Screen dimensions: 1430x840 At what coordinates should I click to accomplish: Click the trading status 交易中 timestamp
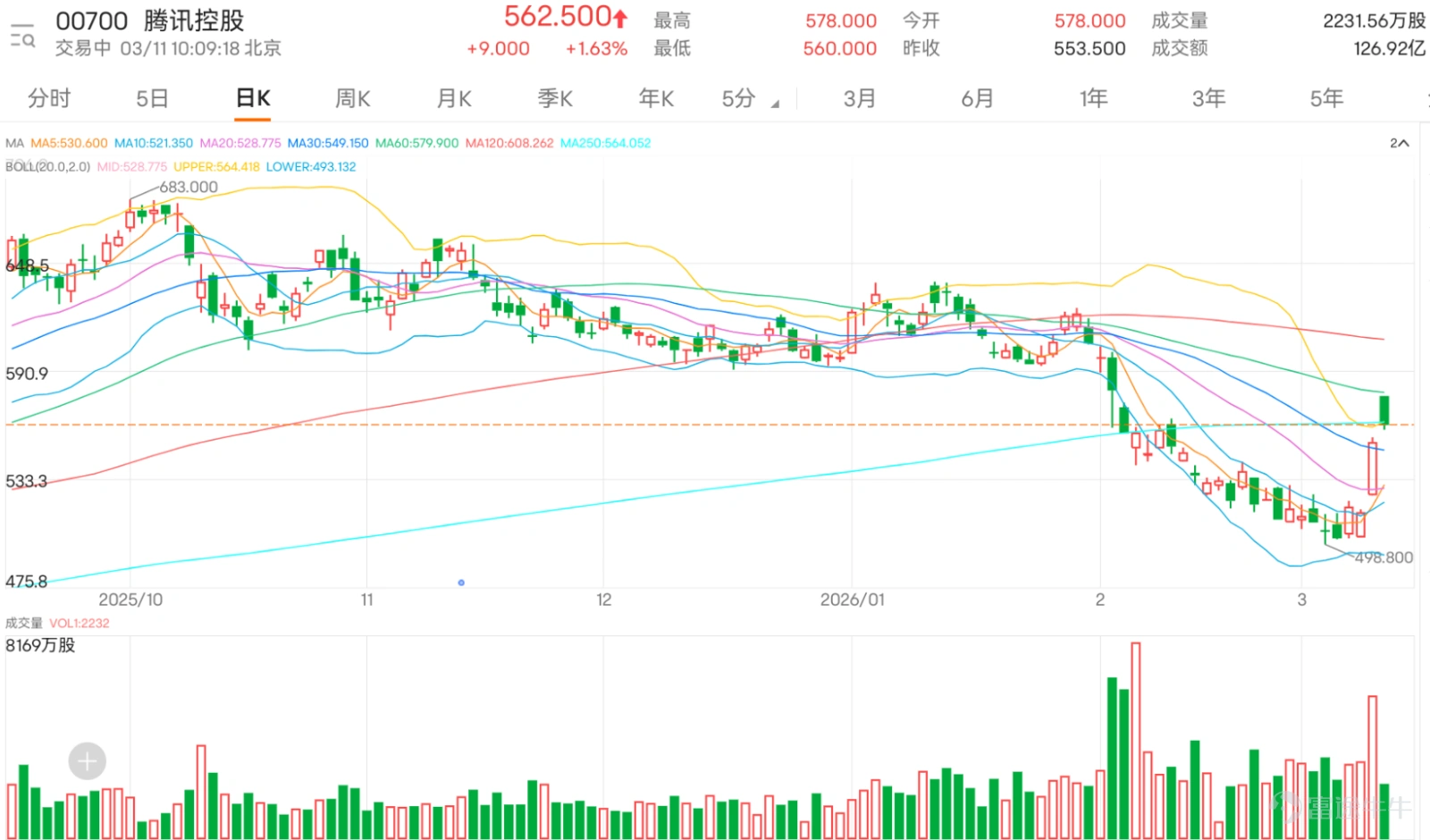pos(168,48)
